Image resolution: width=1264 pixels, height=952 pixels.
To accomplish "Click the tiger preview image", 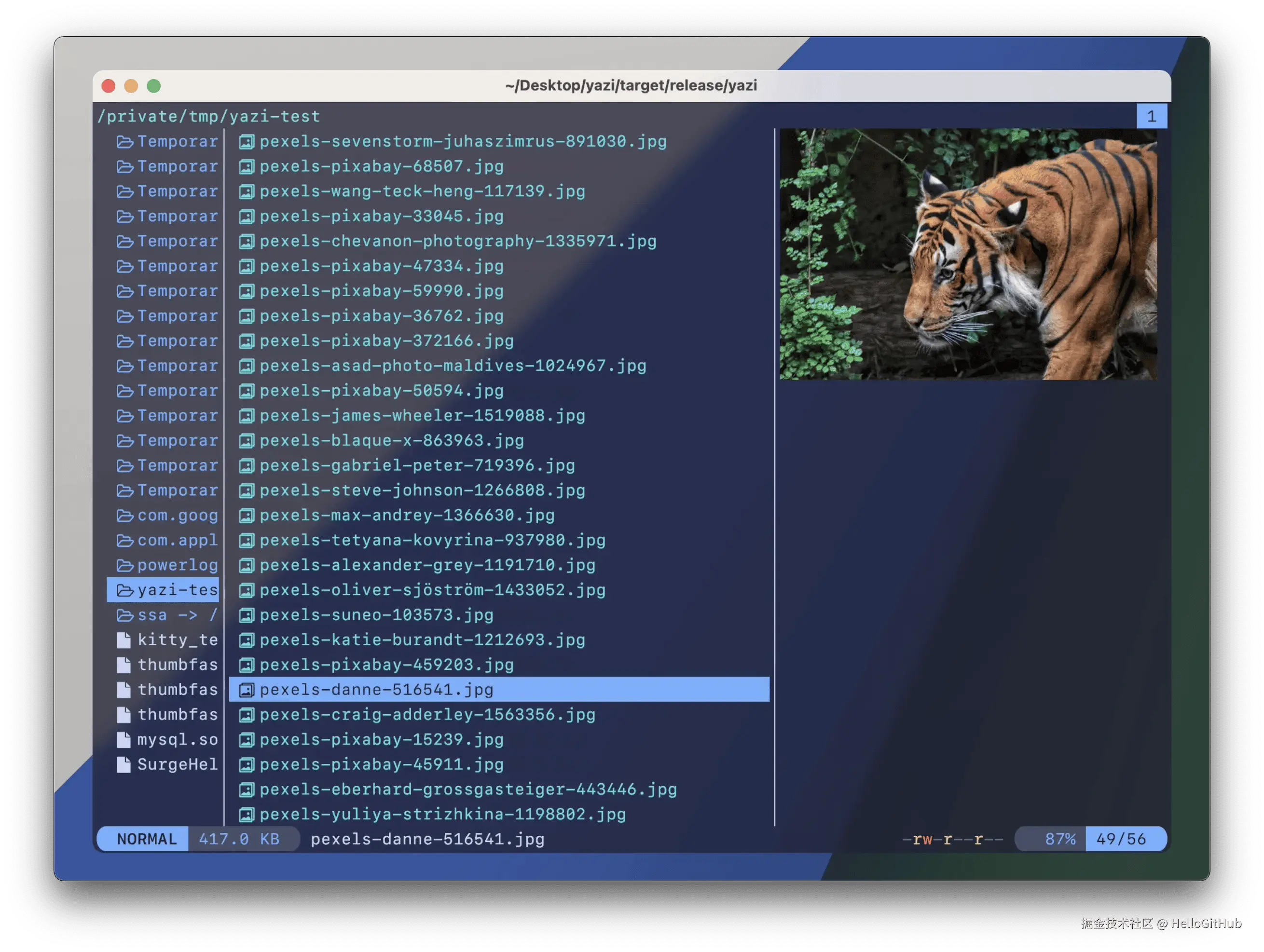I will 968,254.
